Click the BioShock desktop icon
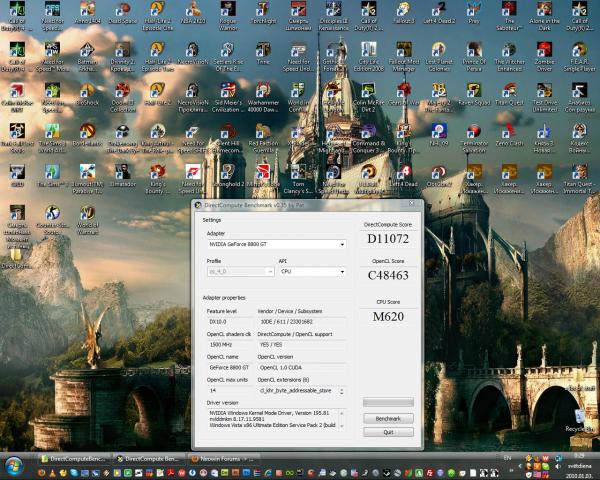This screenshot has width=600, height=480. [87, 95]
